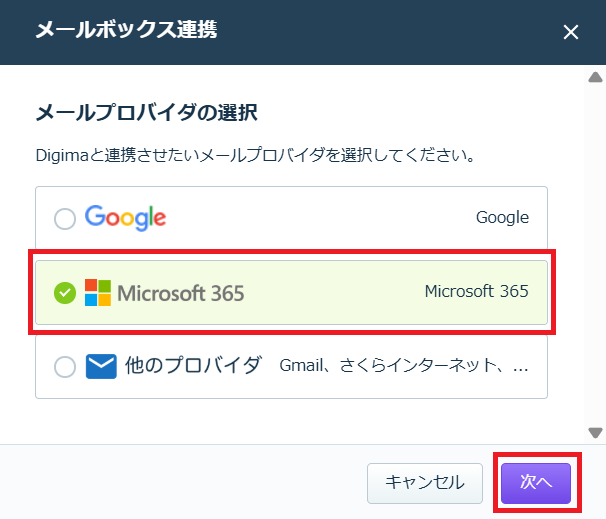606x519 pixels.
Task: Close the メールボックス連携 dialog with X
Action: (570, 32)
